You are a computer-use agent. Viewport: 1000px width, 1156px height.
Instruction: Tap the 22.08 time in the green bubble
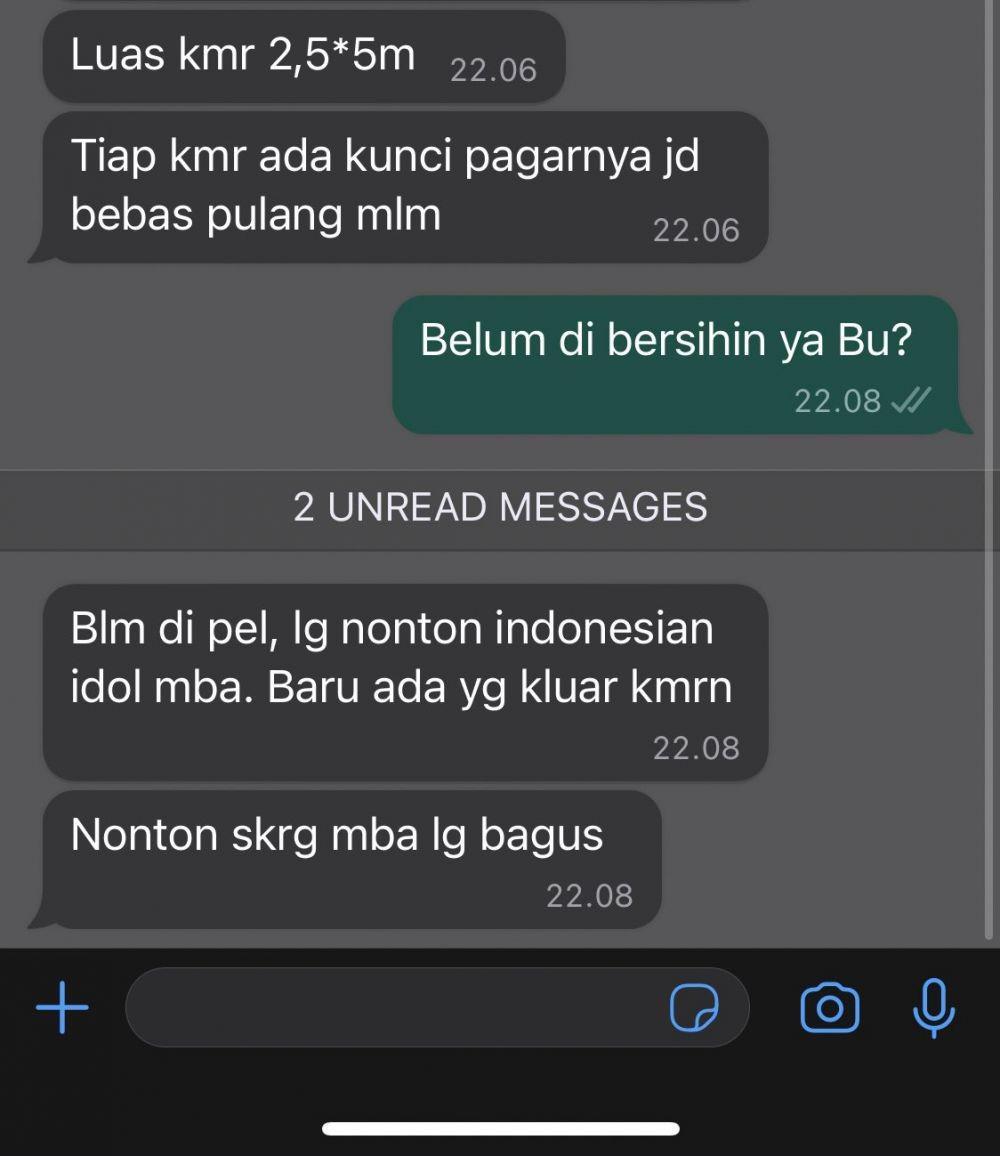(x=838, y=401)
